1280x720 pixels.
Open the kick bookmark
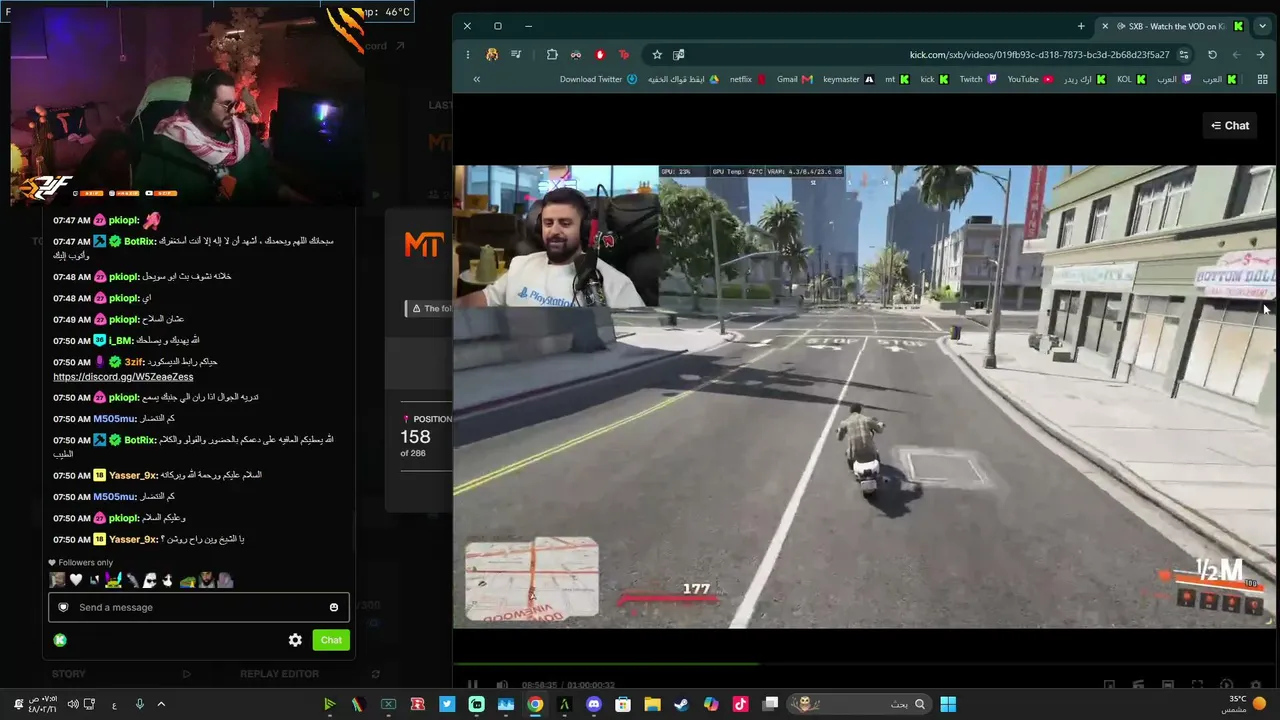click(x=934, y=79)
